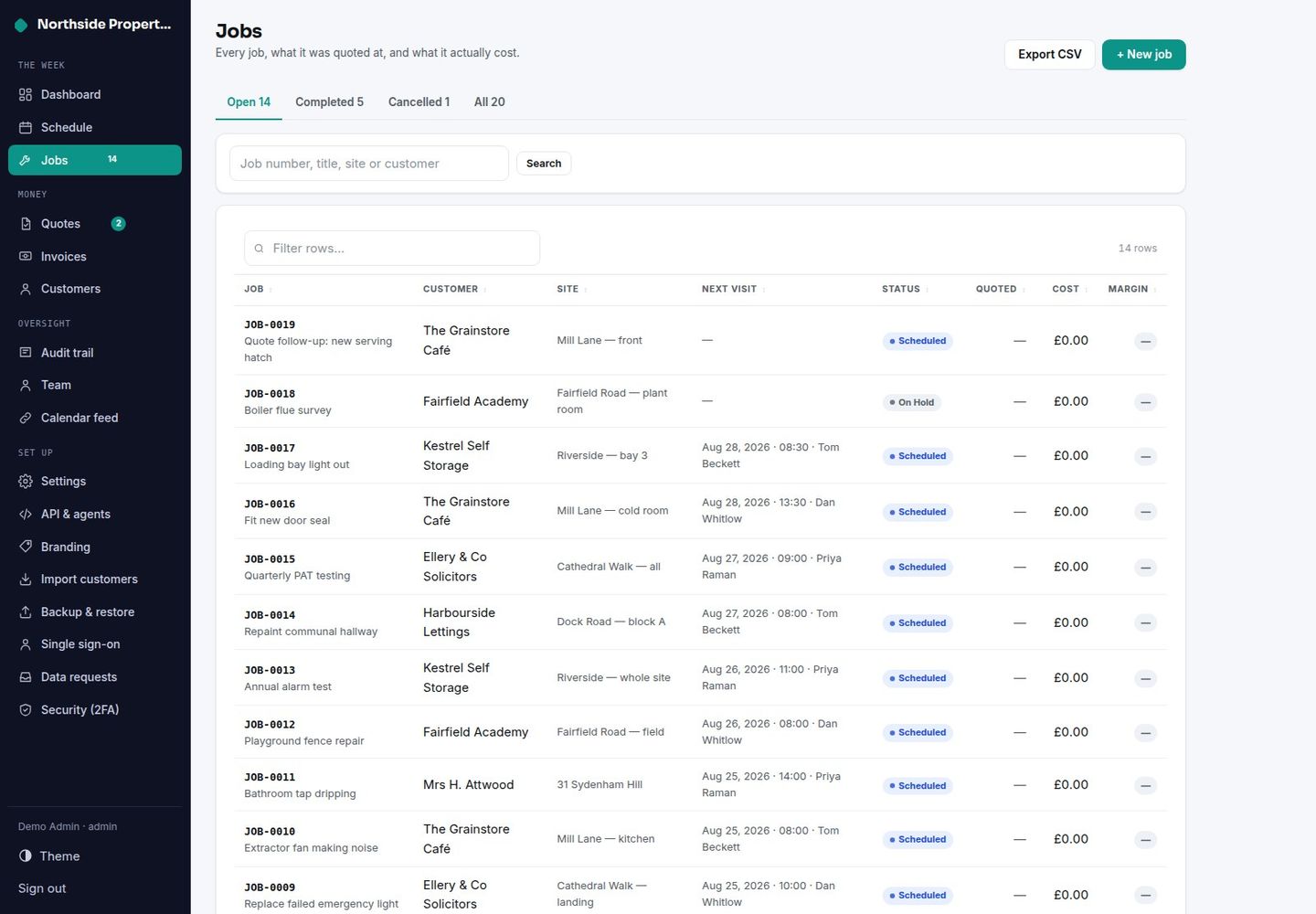Click JOB-0009 job number
The width and height of the screenshot is (1316, 914).
(270, 887)
